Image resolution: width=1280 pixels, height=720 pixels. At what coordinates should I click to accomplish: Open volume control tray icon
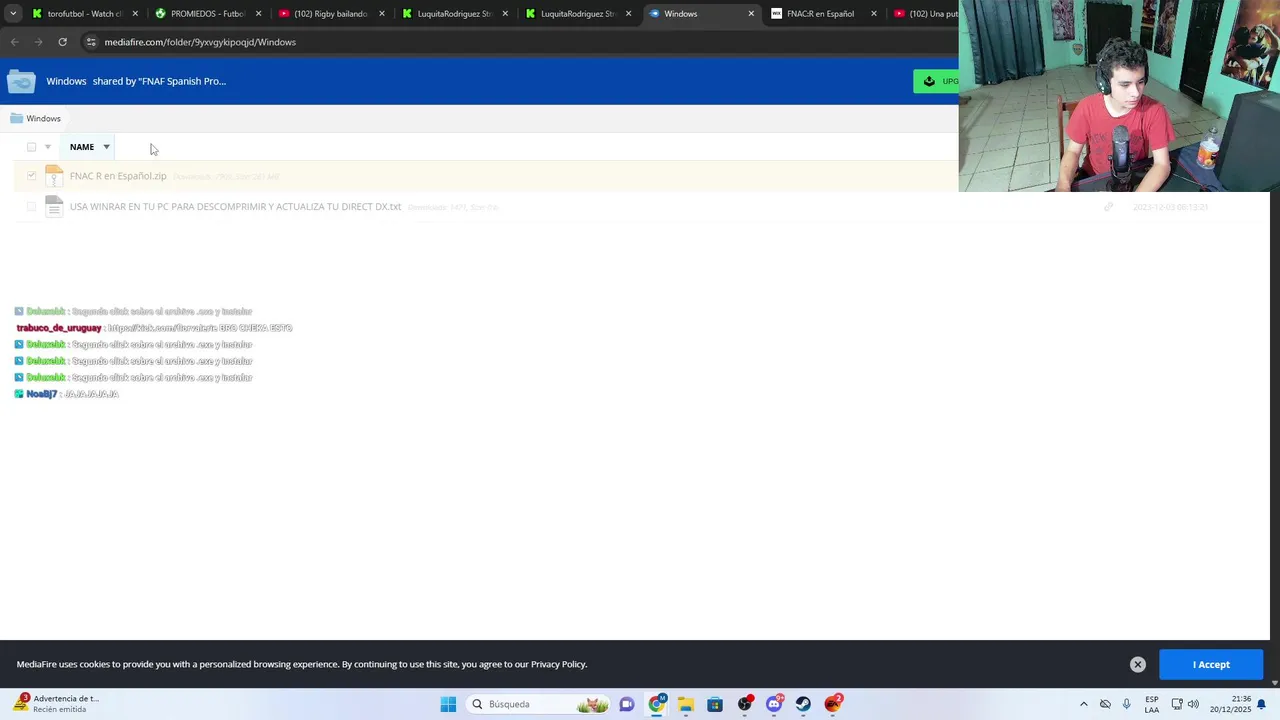tap(1193, 704)
